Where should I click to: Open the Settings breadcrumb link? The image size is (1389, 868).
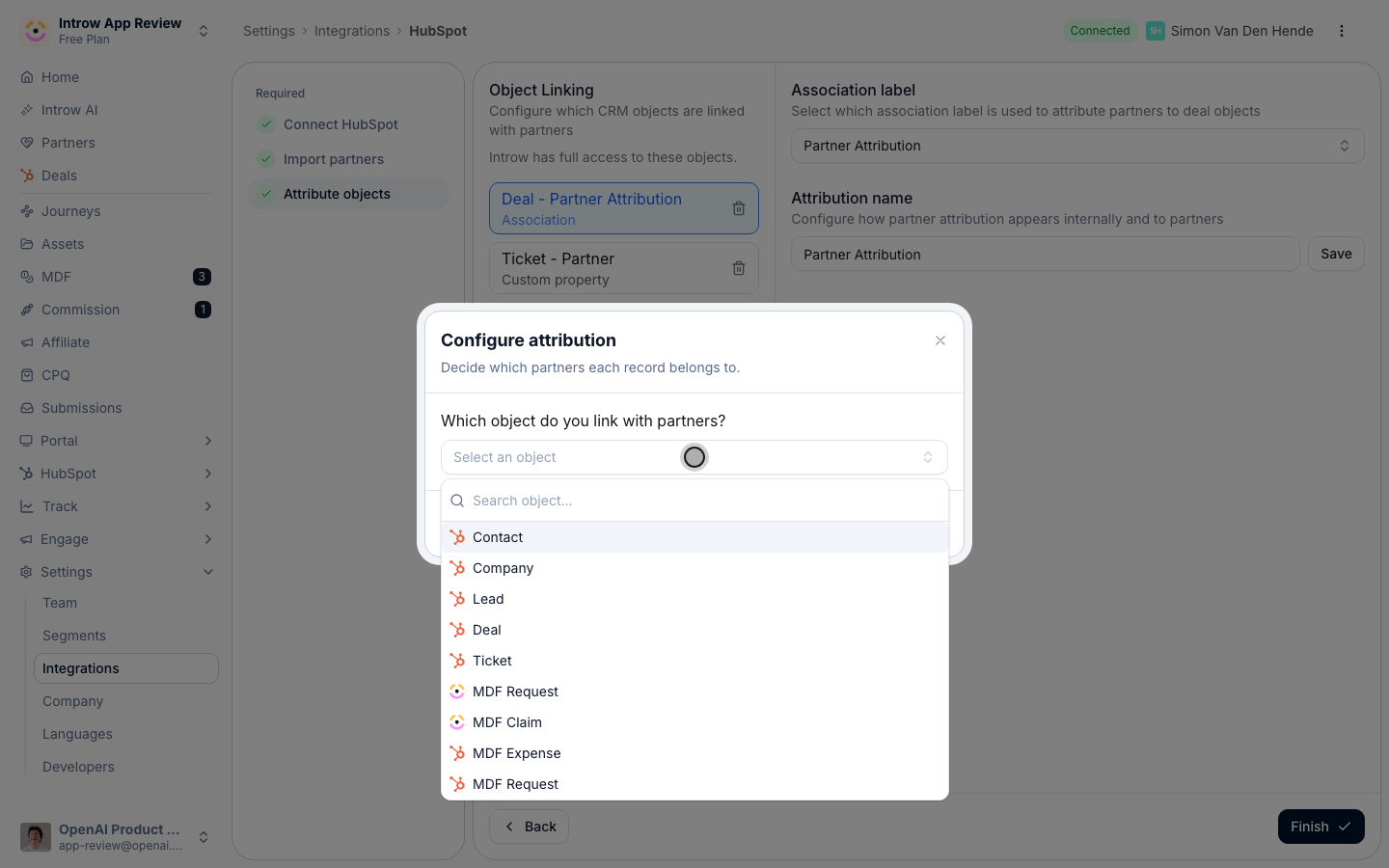(x=269, y=31)
